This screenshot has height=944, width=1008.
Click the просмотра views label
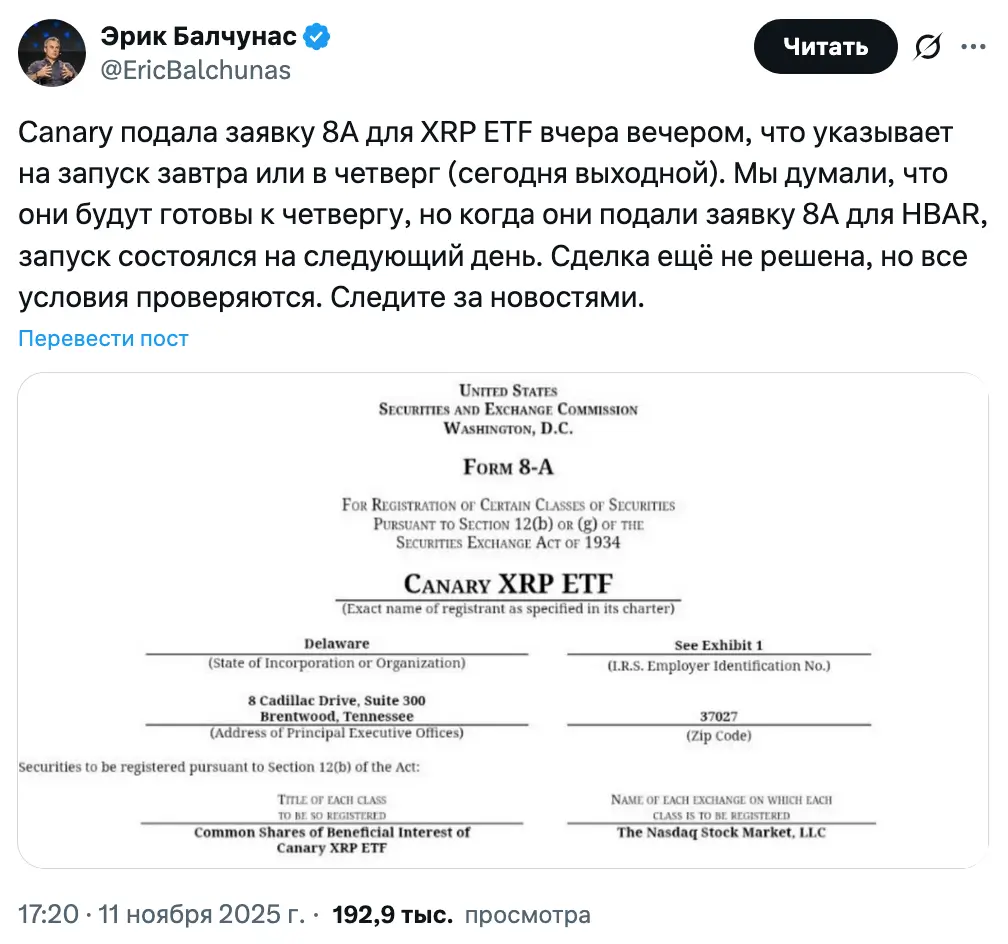pyautogui.click(x=528, y=914)
